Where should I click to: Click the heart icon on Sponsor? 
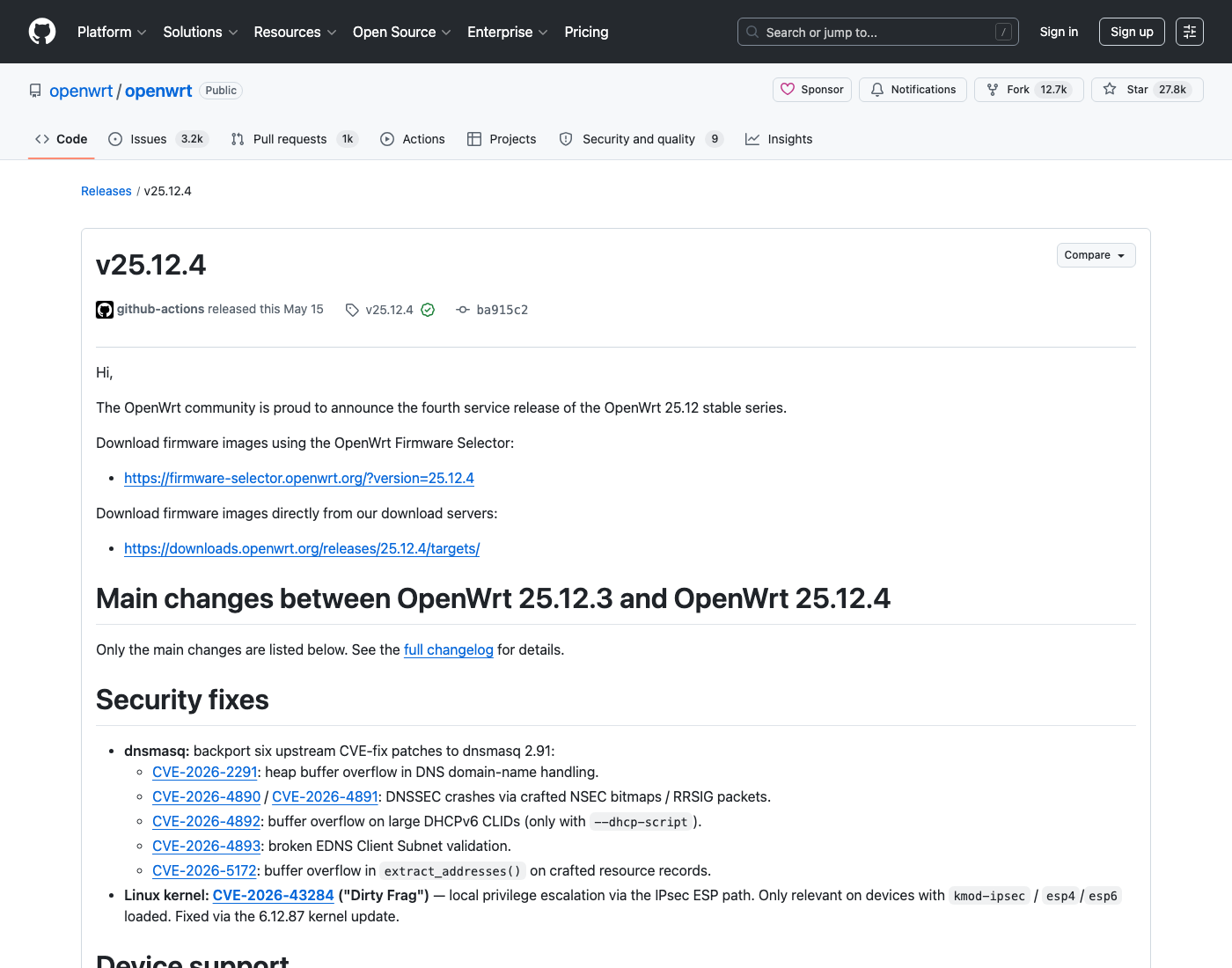click(x=788, y=90)
